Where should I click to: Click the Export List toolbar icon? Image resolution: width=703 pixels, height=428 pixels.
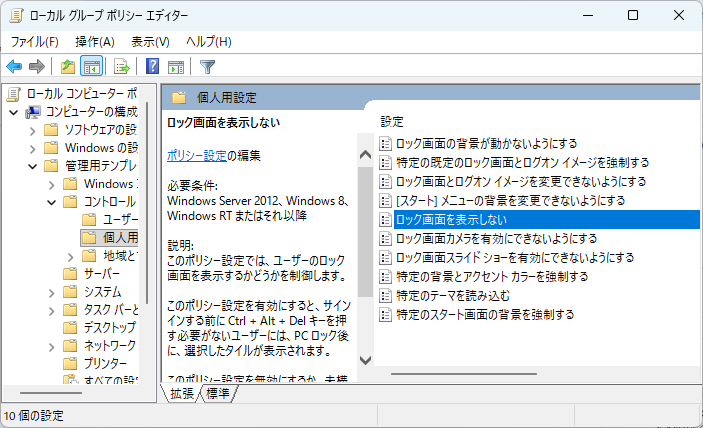(121, 67)
